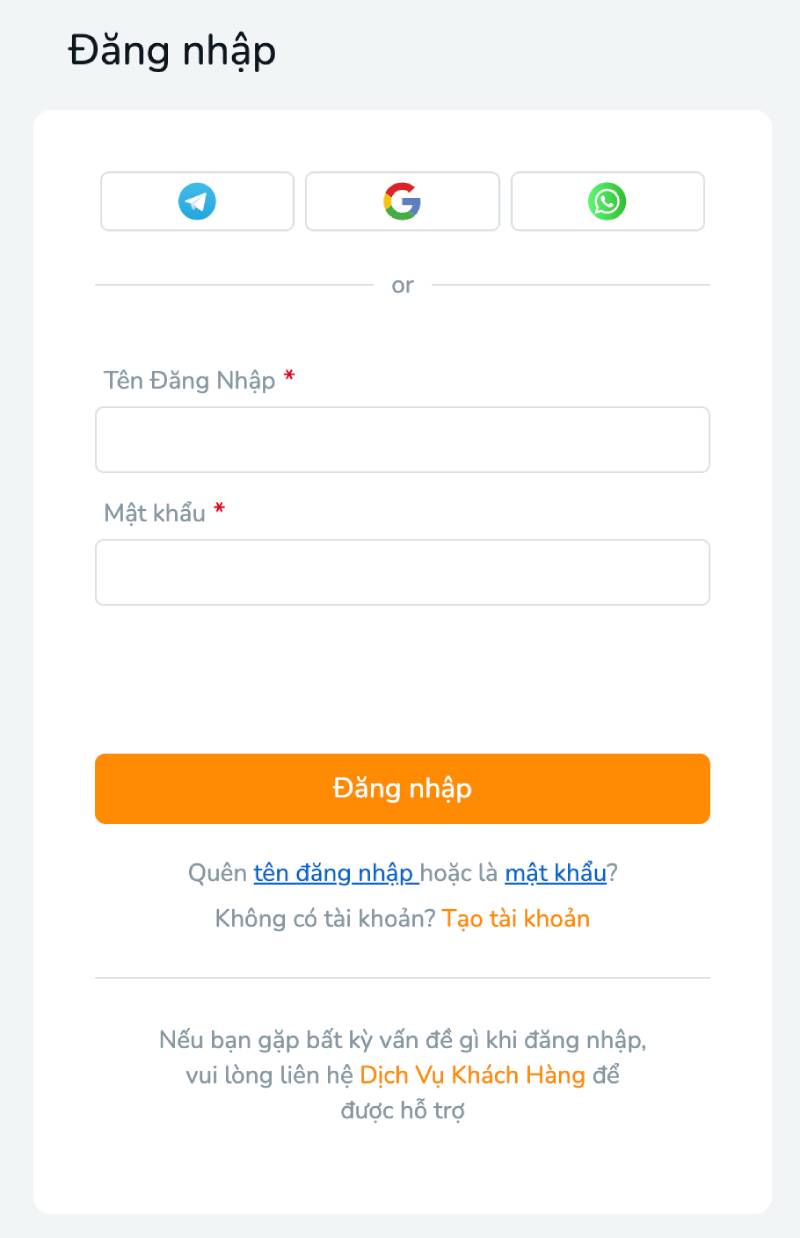
Task: Follow the mật khẩu reset link
Action: (x=554, y=872)
